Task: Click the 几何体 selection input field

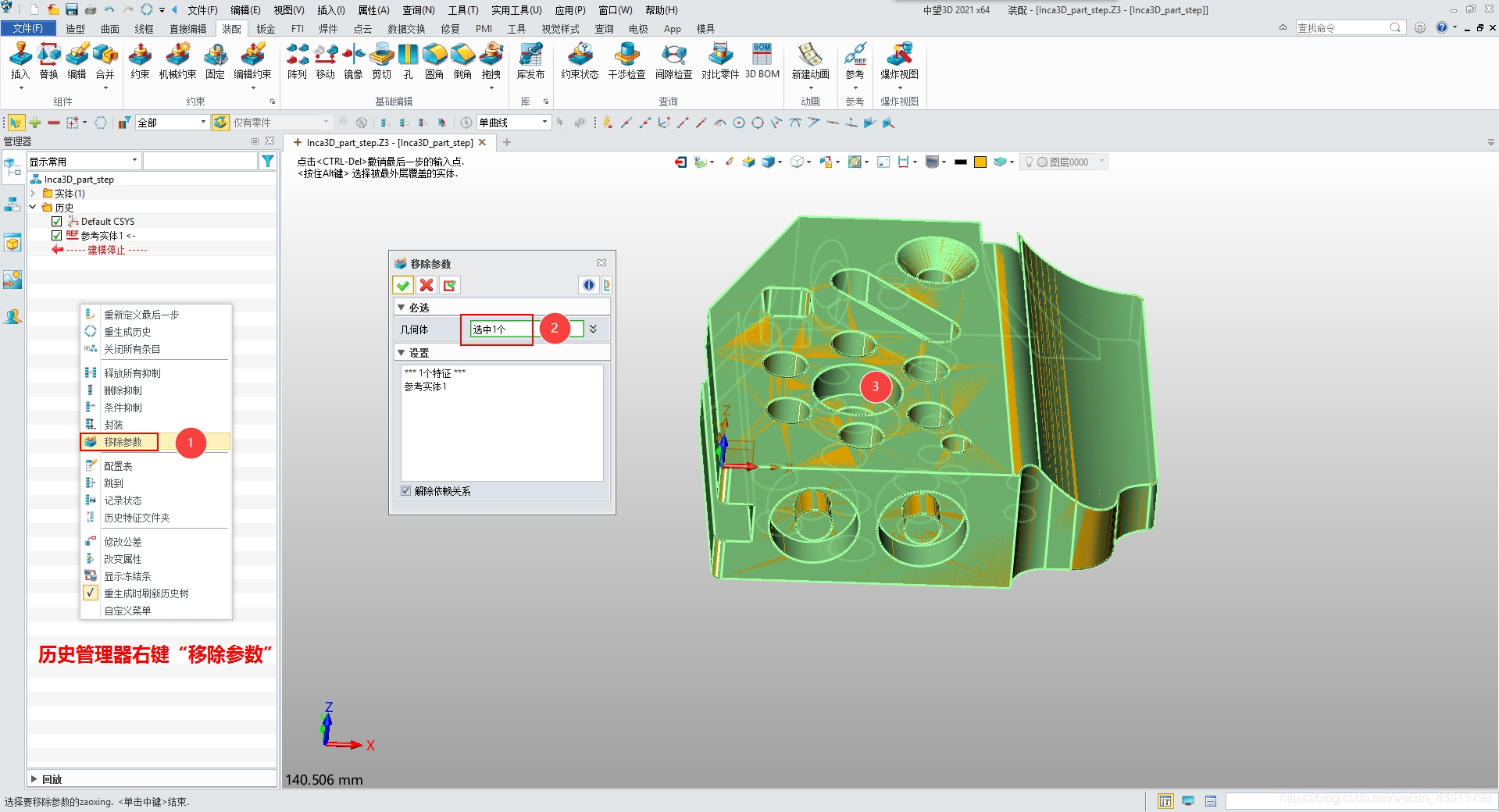Action: [x=526, y=329]
